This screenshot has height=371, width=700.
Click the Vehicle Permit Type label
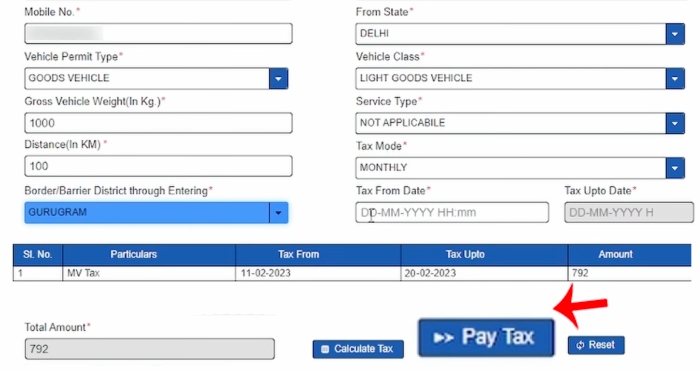(x=73, y=57)
